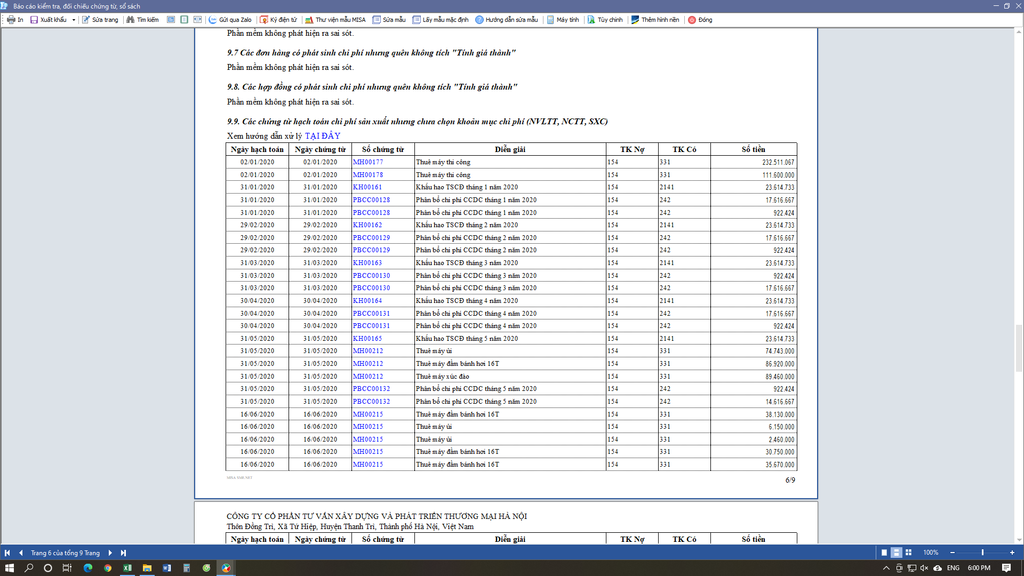Open the notification center icon
1024x576 pixels.
tap(1006, 568)
